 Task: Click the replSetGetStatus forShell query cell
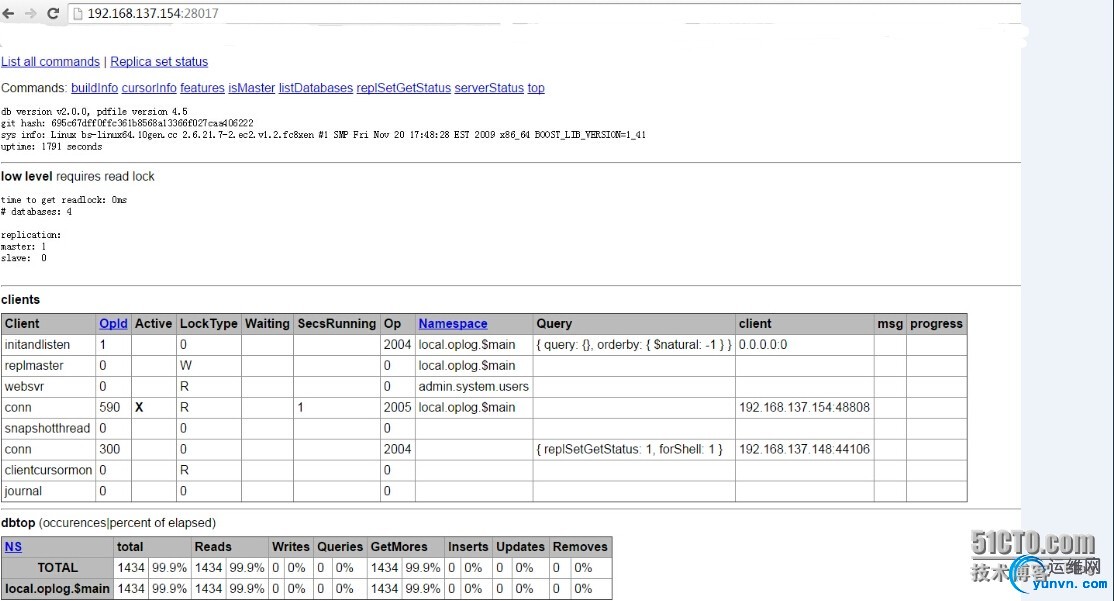coord(634,450)
